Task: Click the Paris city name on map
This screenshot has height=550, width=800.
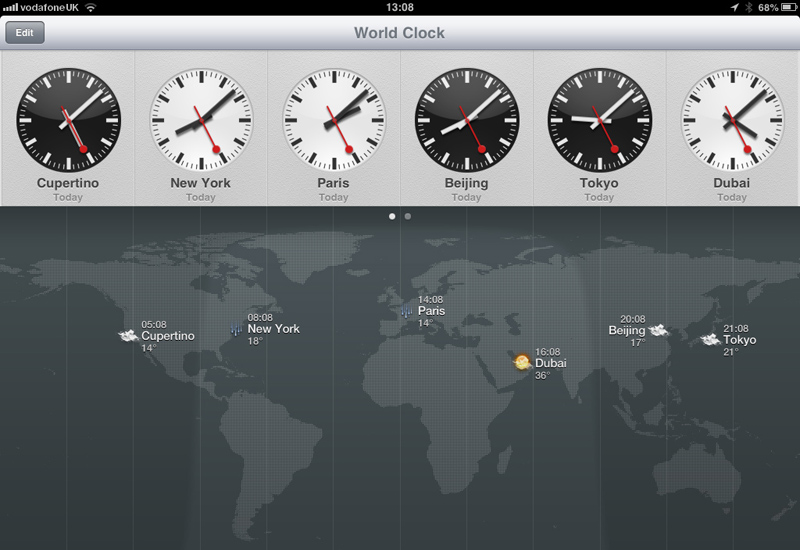Action: click(x=432, y=311)
